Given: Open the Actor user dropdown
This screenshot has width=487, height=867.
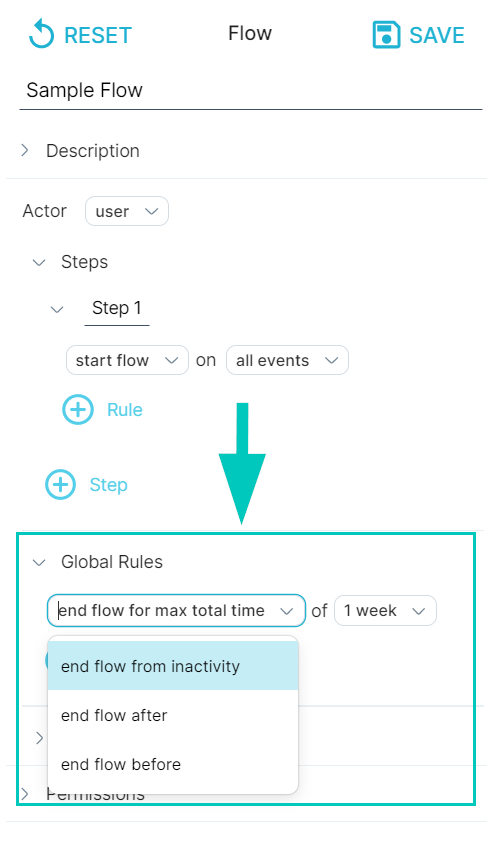Looking at the screenshot, I should click(127, 211).
